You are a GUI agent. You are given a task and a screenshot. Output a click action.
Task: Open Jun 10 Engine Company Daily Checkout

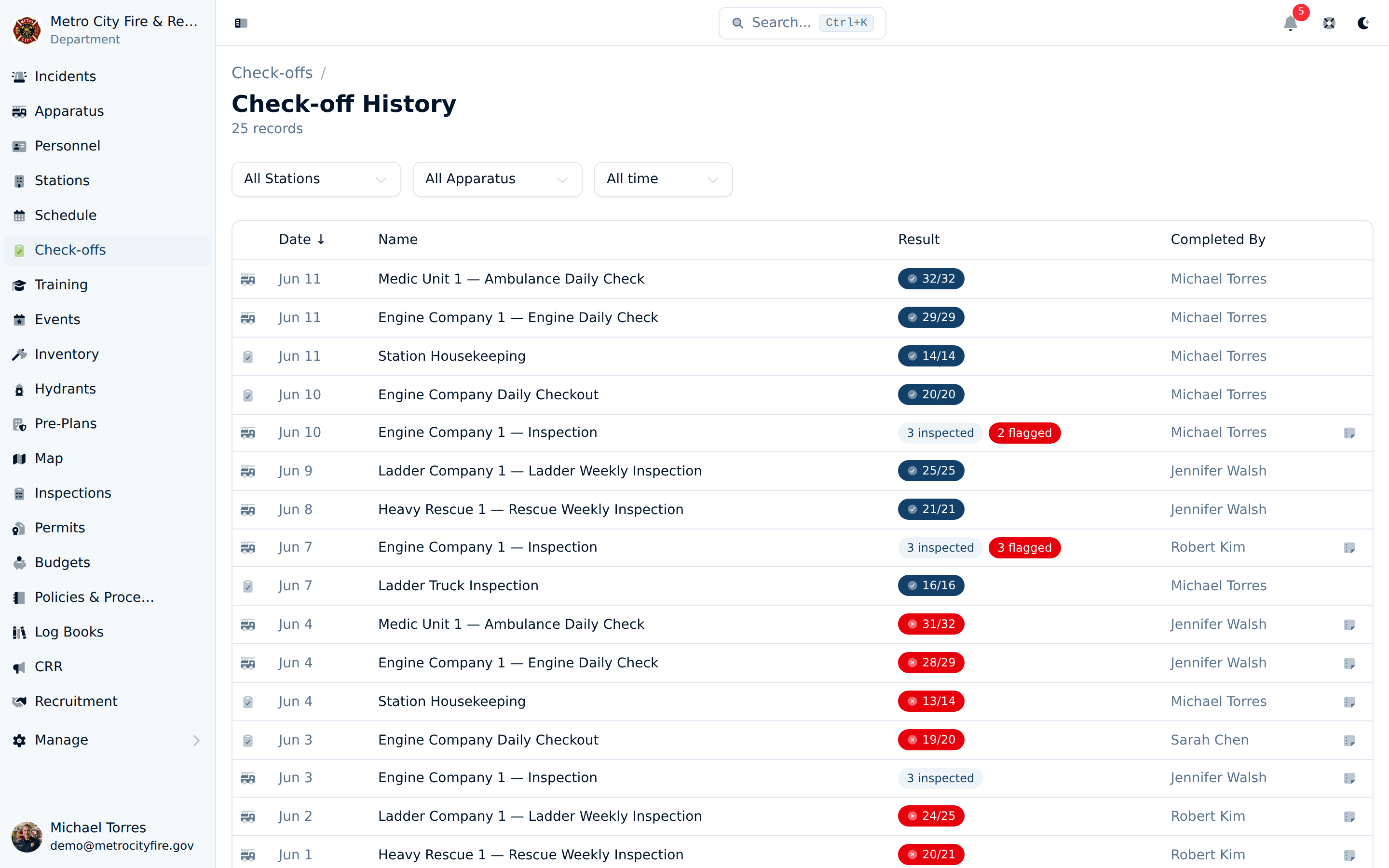coord(802,394)
